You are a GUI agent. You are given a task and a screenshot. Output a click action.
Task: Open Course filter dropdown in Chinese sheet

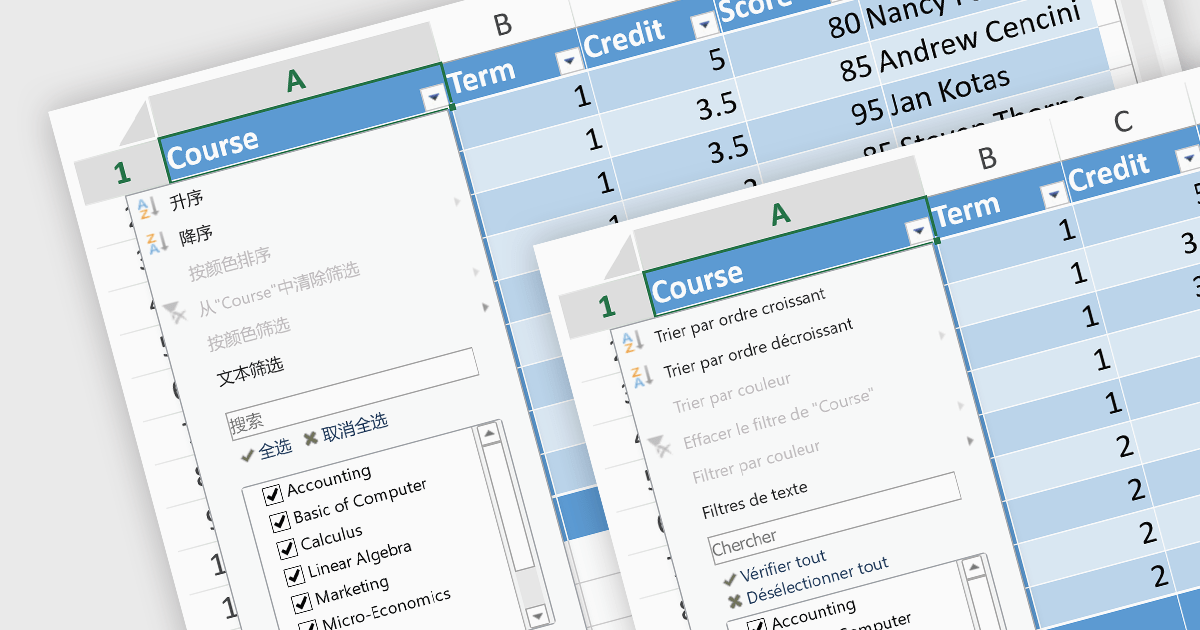tap(434, 96)
